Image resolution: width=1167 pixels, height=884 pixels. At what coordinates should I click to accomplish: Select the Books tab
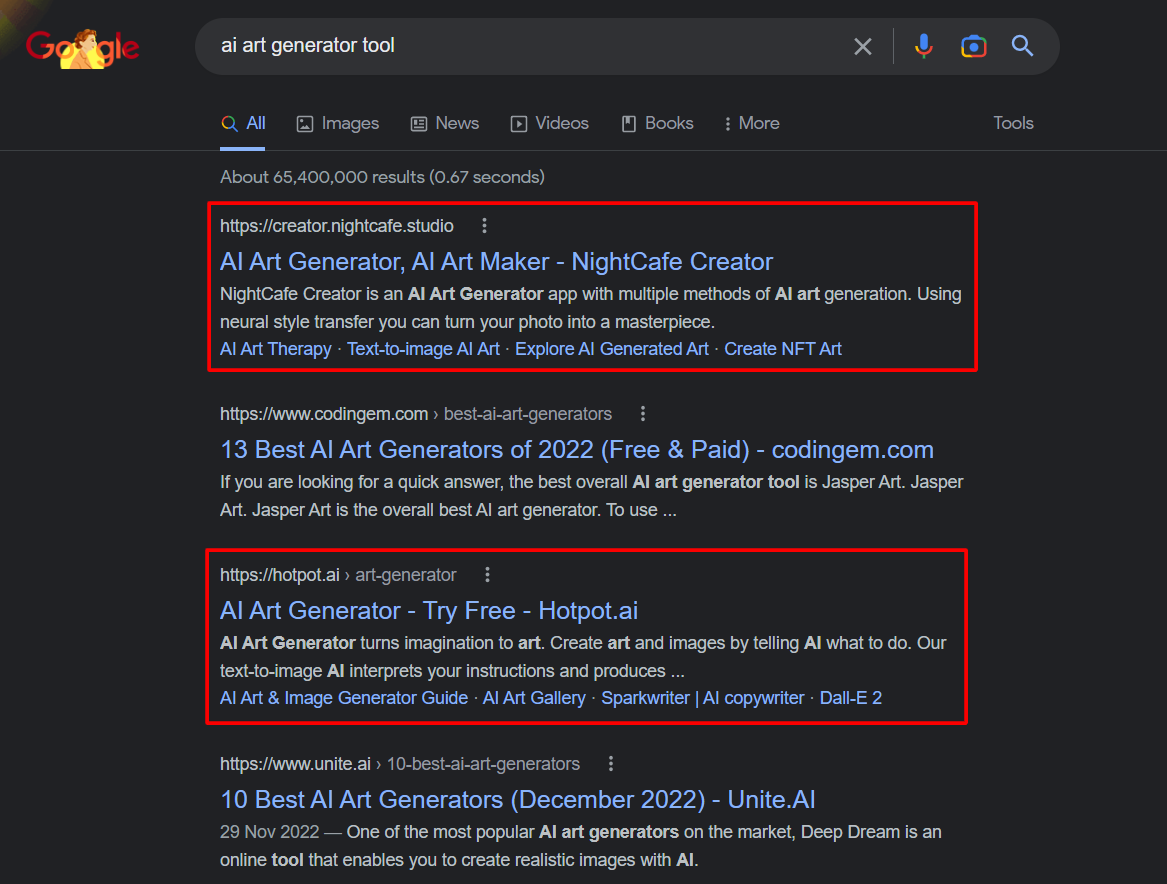click(x=657, y=123)
